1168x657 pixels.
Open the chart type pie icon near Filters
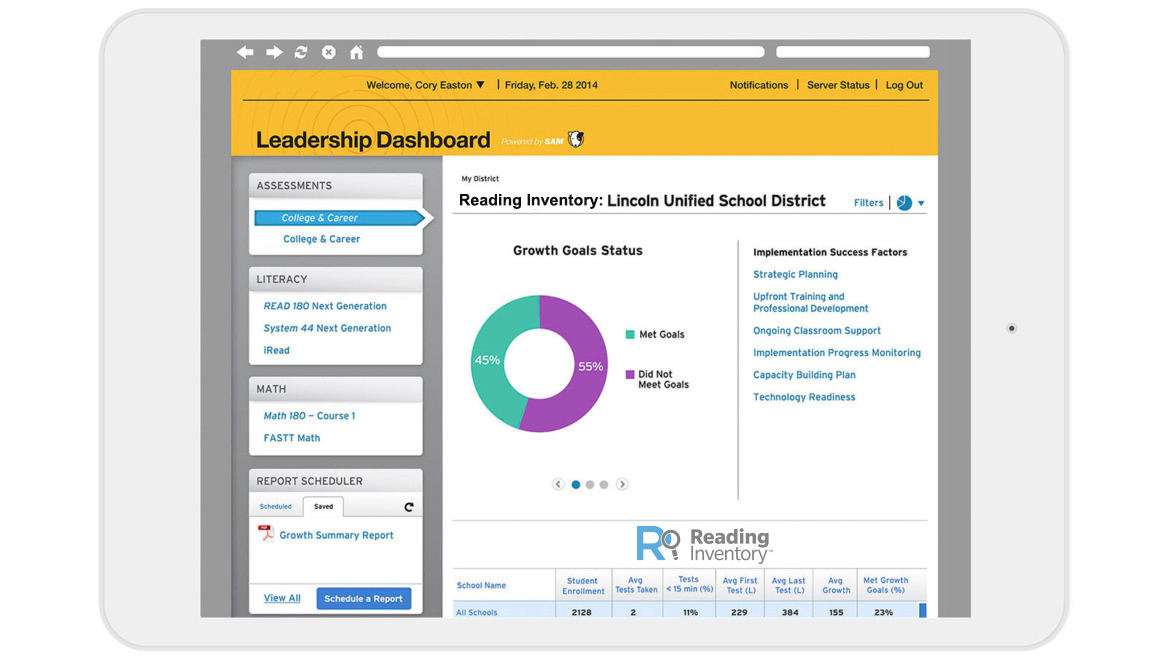click(905, 202)
